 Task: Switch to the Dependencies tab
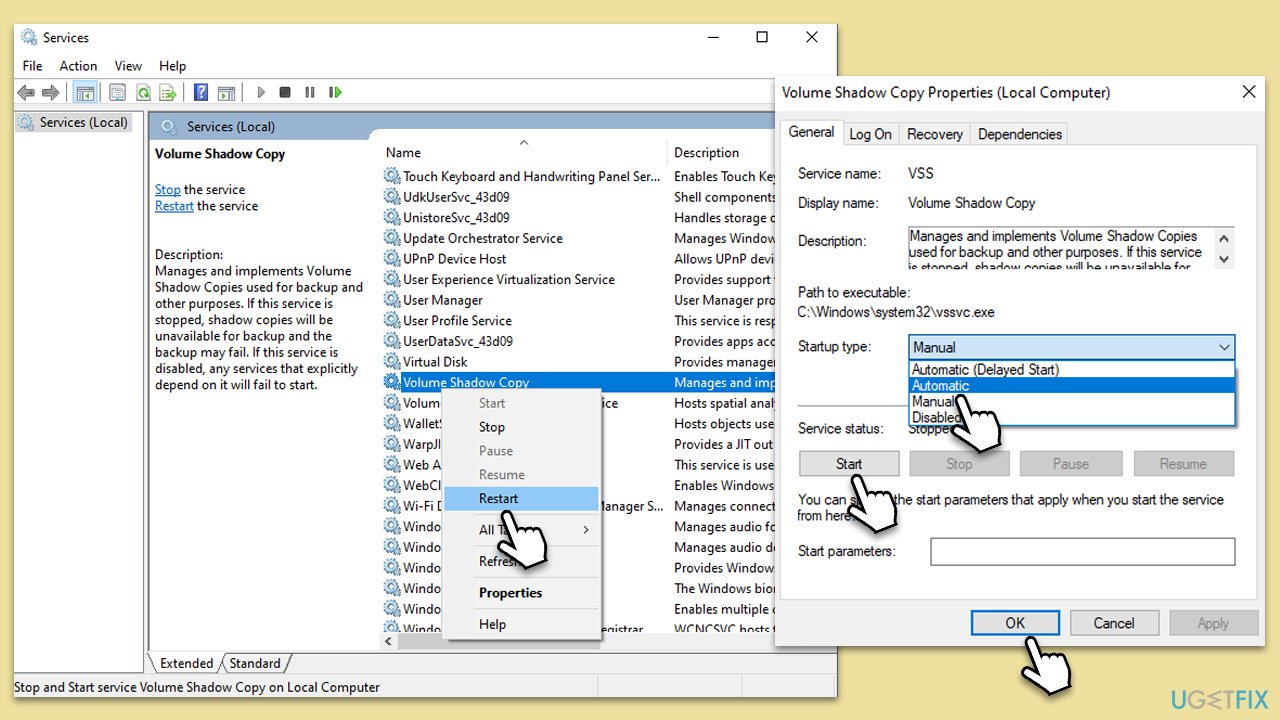(x=1019, y=134)
